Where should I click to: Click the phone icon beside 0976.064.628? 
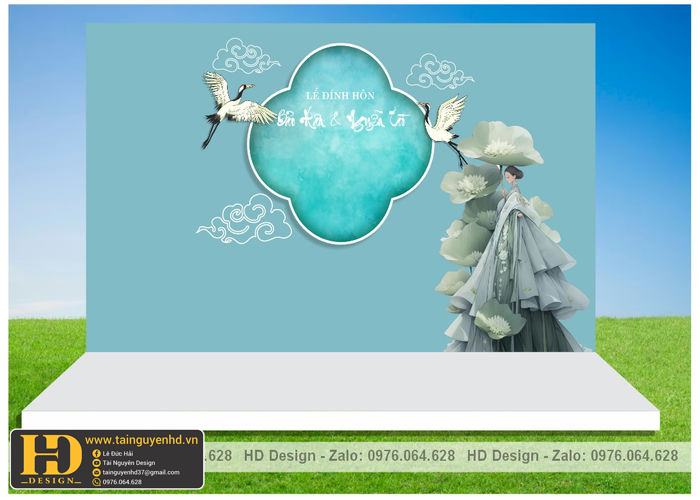coord(96,482)
